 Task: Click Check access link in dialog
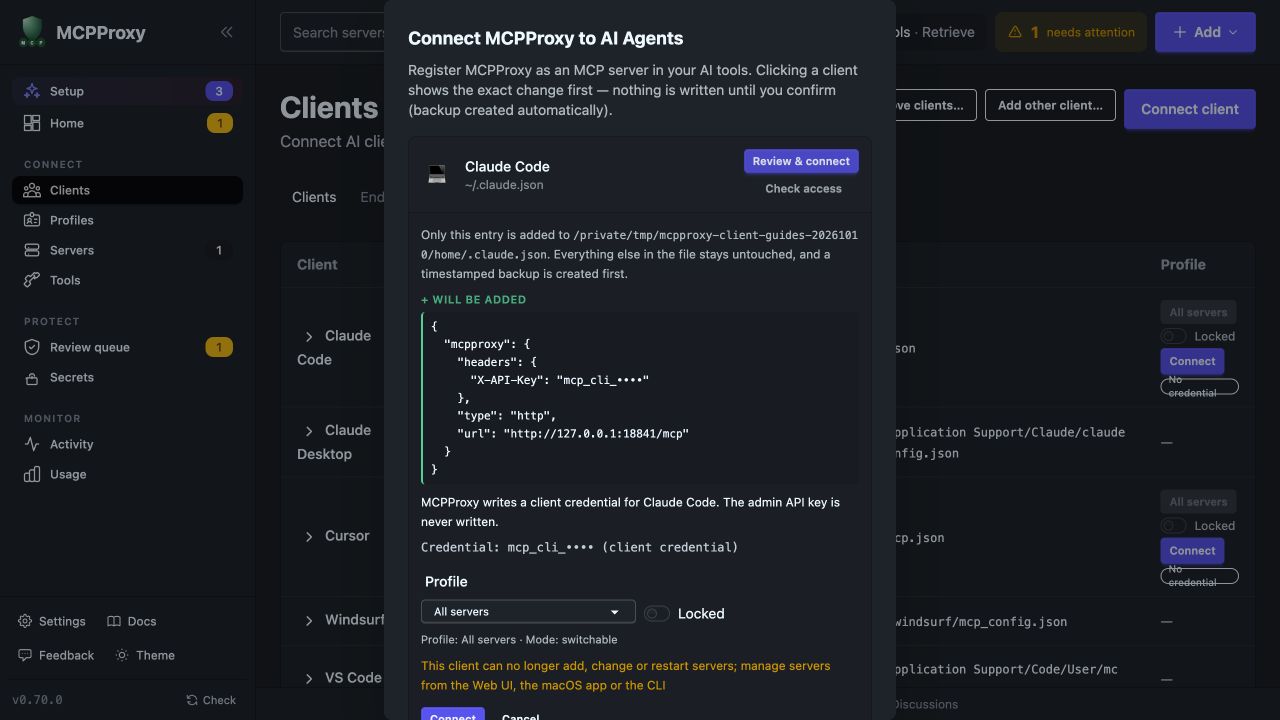pyautogui.click(x=803, y=189)
